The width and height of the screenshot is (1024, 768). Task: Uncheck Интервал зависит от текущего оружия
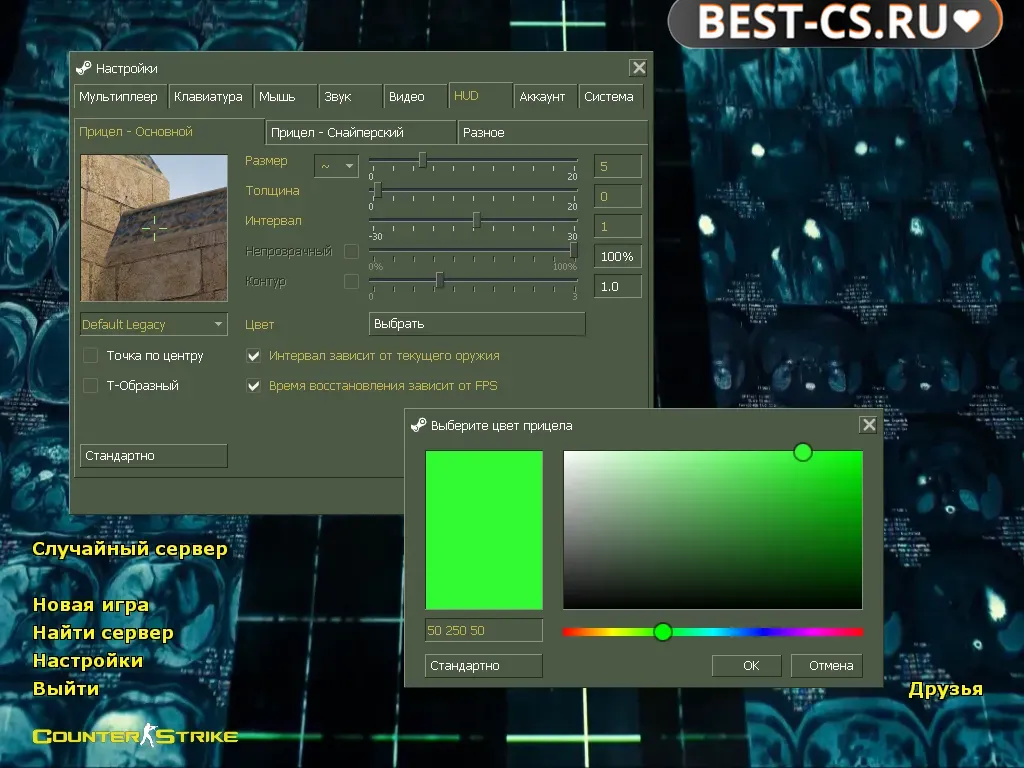pyautogui.click(x=253, y=355)
